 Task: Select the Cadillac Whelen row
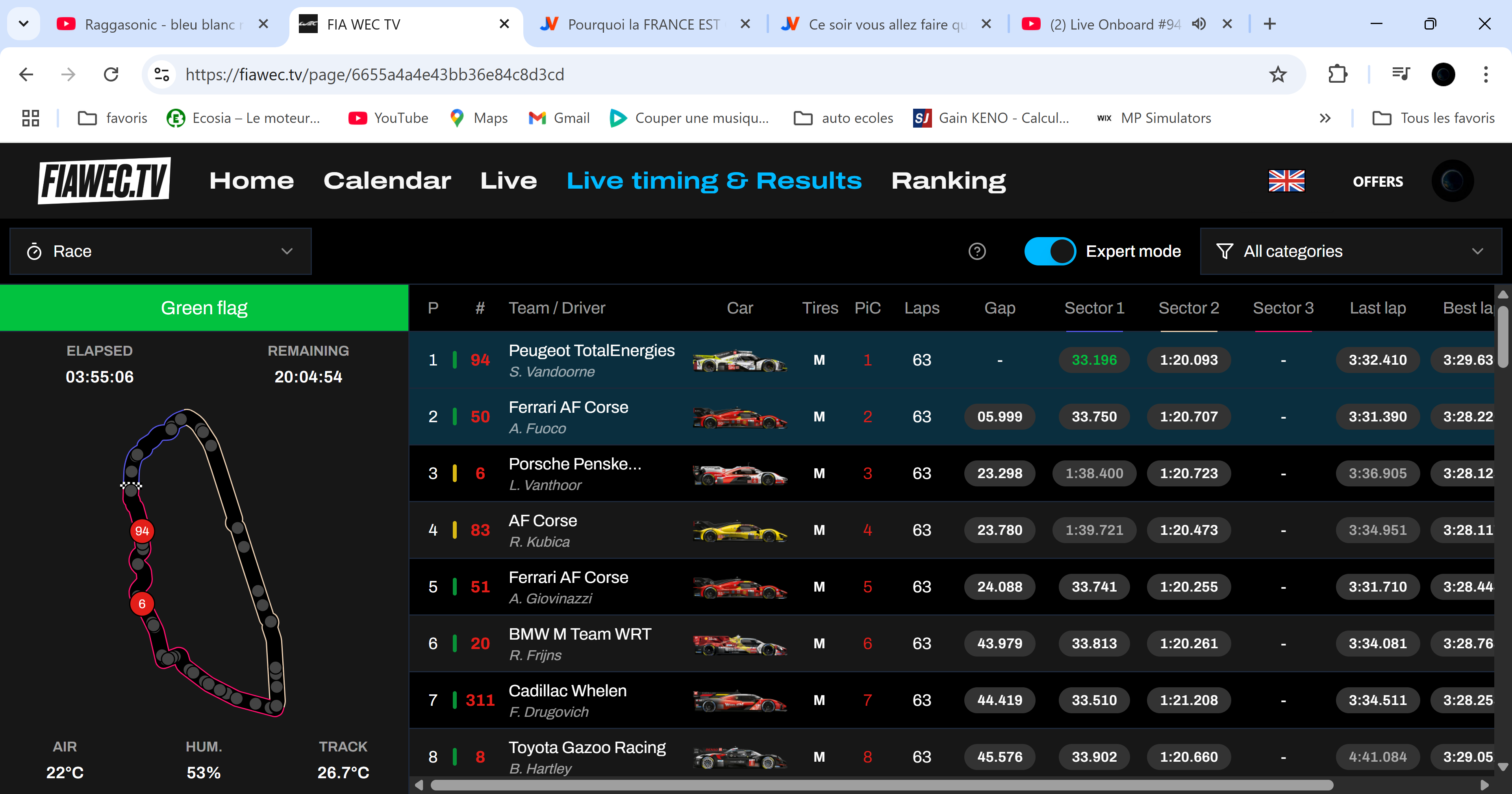(951, 701)
